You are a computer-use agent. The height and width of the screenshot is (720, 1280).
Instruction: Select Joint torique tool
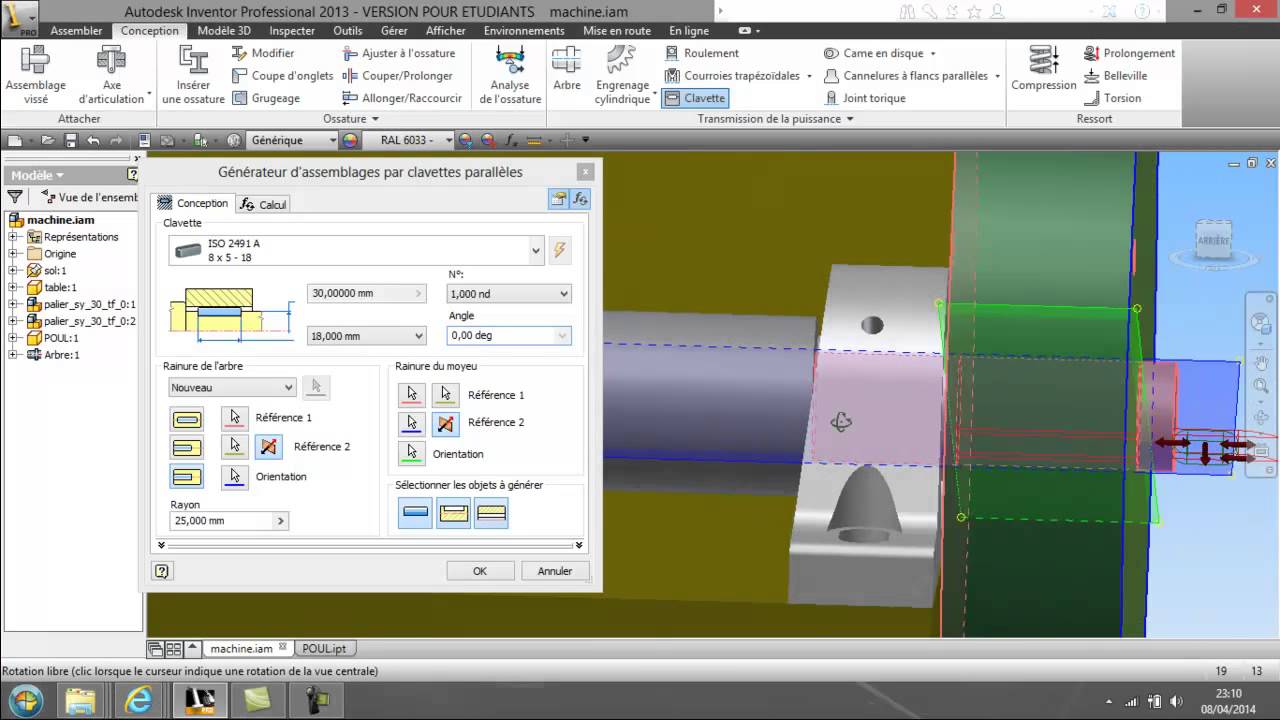click(865, 98)
